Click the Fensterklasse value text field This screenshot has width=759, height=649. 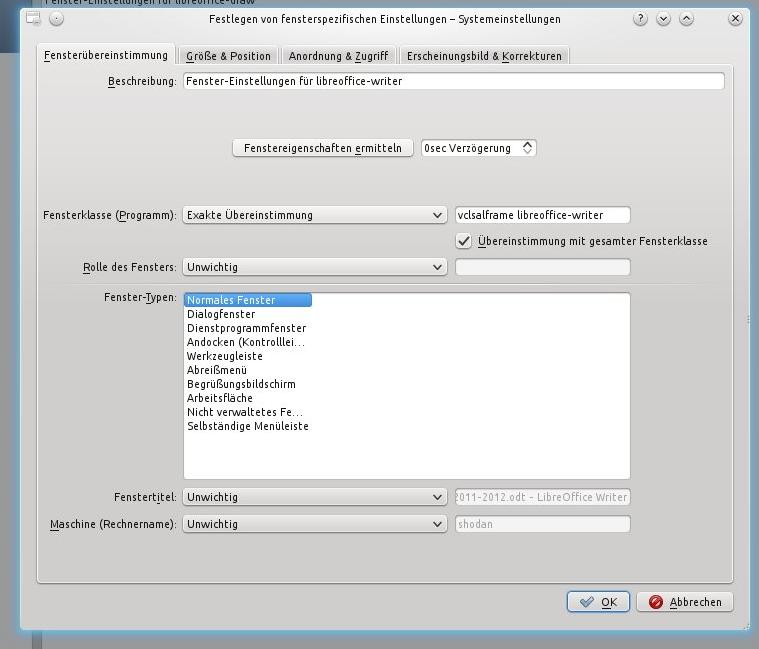(542, 215)
